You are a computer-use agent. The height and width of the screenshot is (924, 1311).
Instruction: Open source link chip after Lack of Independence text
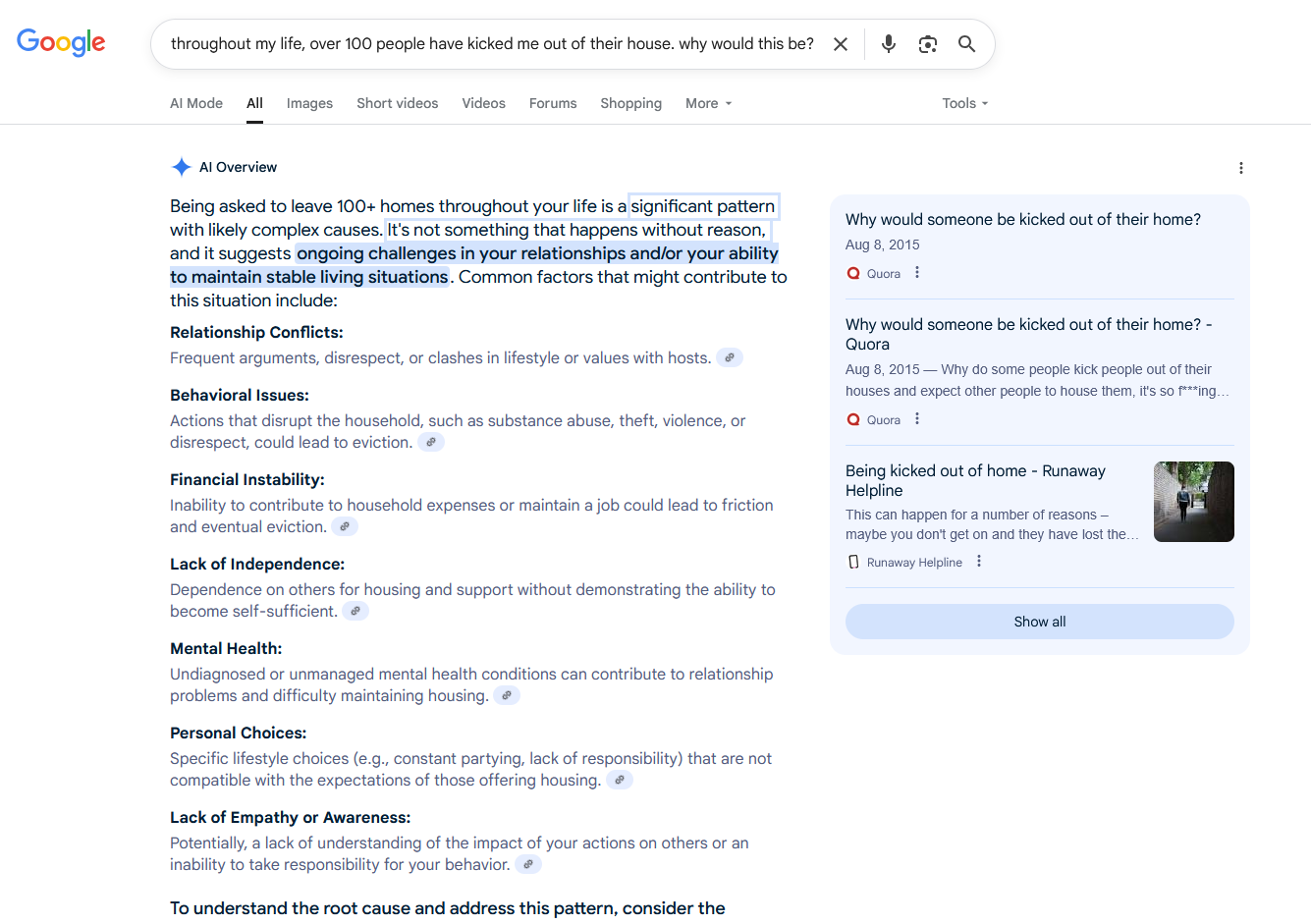355,612
